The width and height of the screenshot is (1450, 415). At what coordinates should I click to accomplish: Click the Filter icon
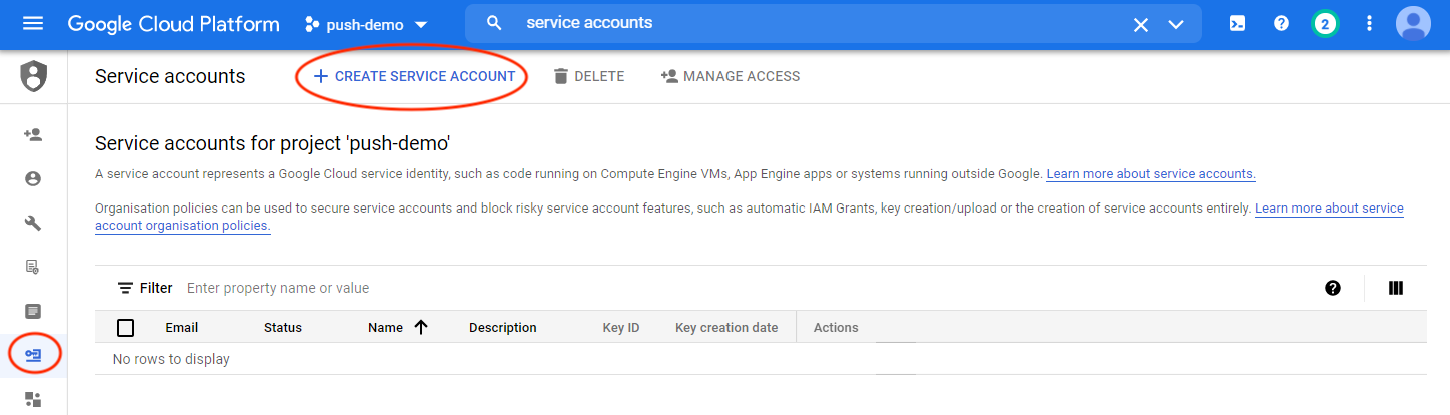pos(125,288)
